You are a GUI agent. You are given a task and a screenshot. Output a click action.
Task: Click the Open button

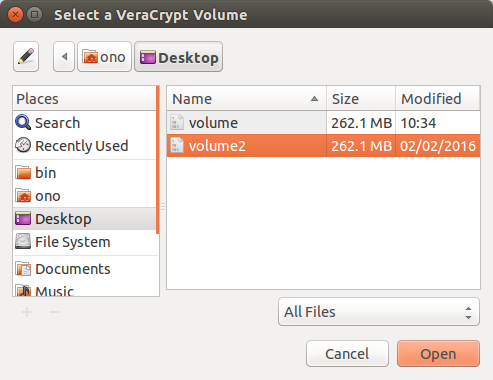pyautogui.click(x=438, y=354)
